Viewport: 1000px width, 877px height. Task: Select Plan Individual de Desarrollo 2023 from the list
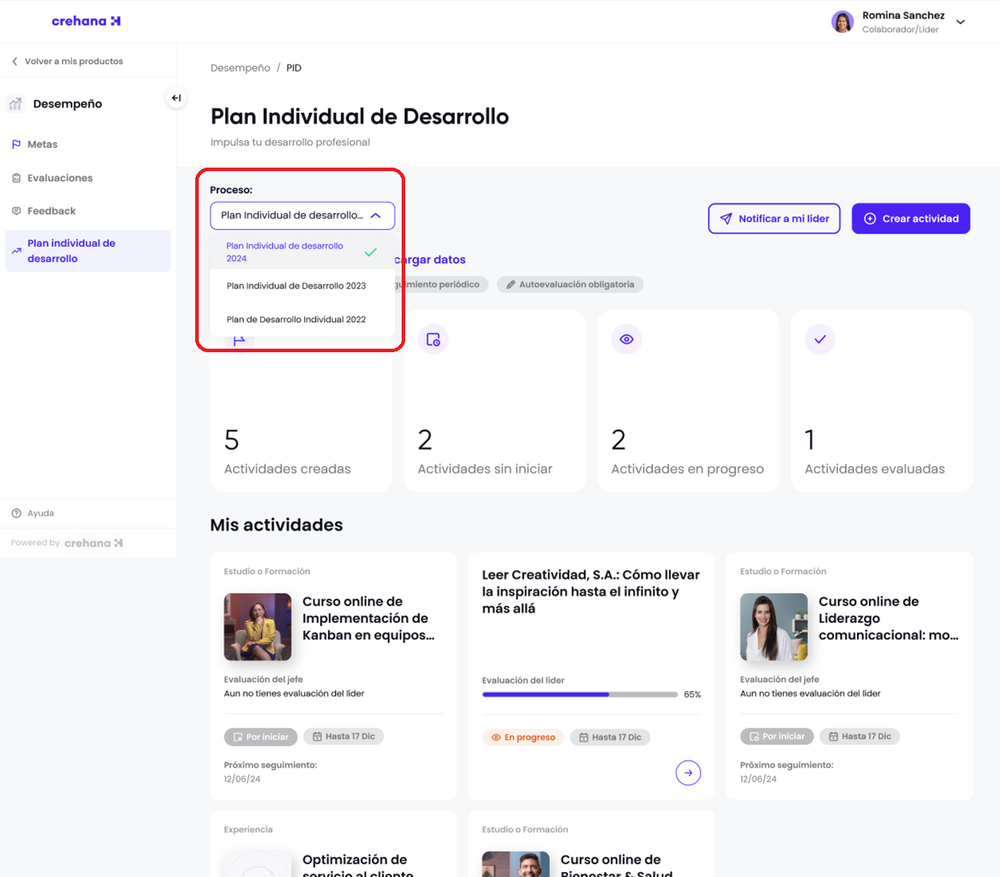(295, 287)
